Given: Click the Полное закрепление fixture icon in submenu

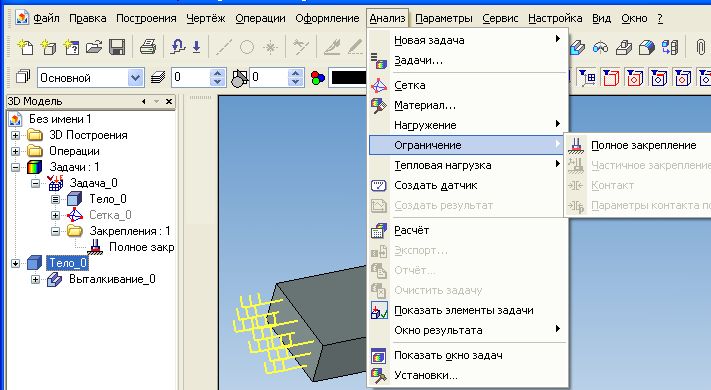Looking at the screenshot, I should [576, 146].
